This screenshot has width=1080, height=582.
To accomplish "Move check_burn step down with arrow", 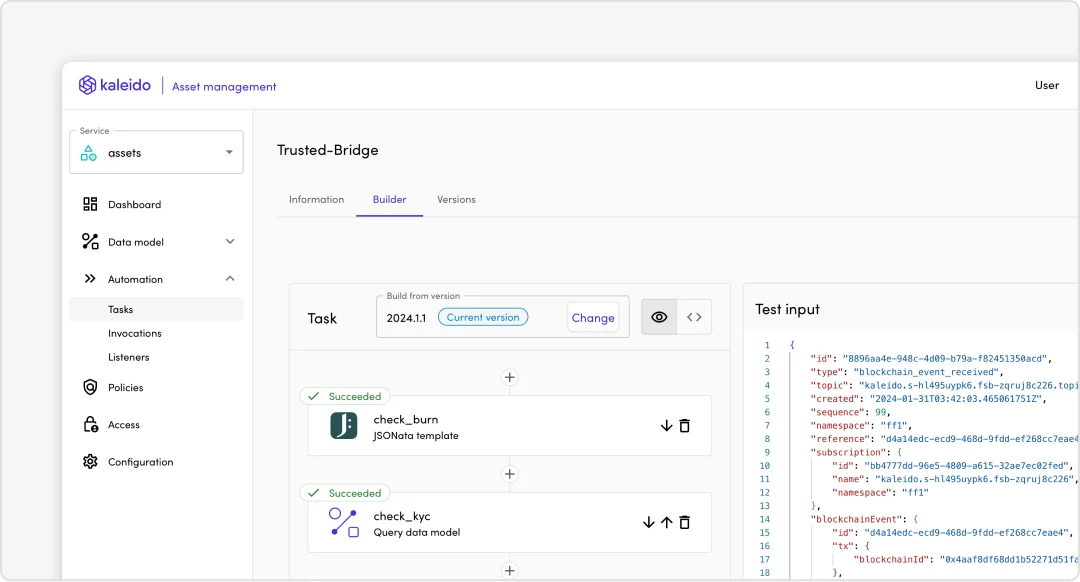I will coord(666,426).
